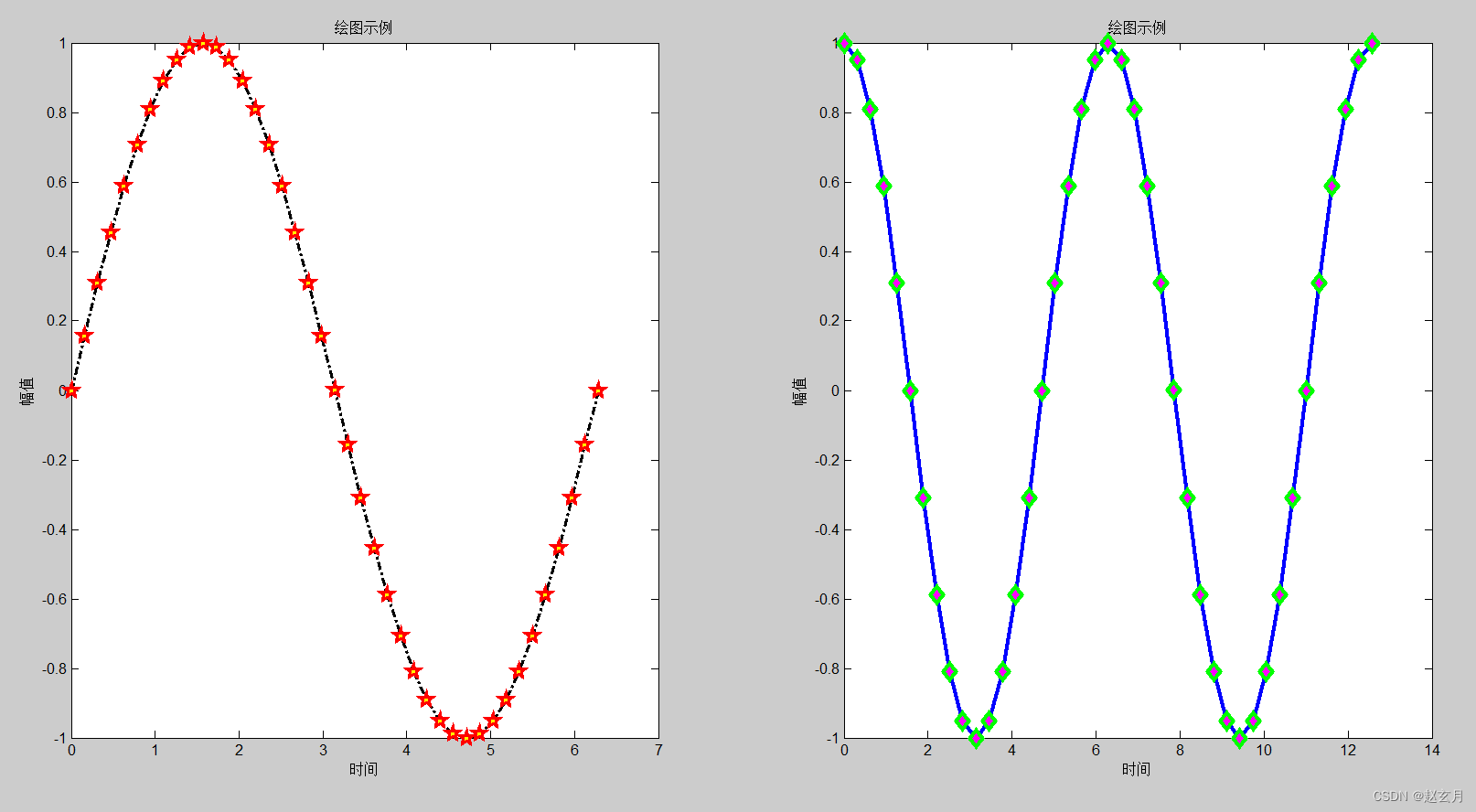Click x-axis tick label 3 on left plot

click(x=323, y=750)
